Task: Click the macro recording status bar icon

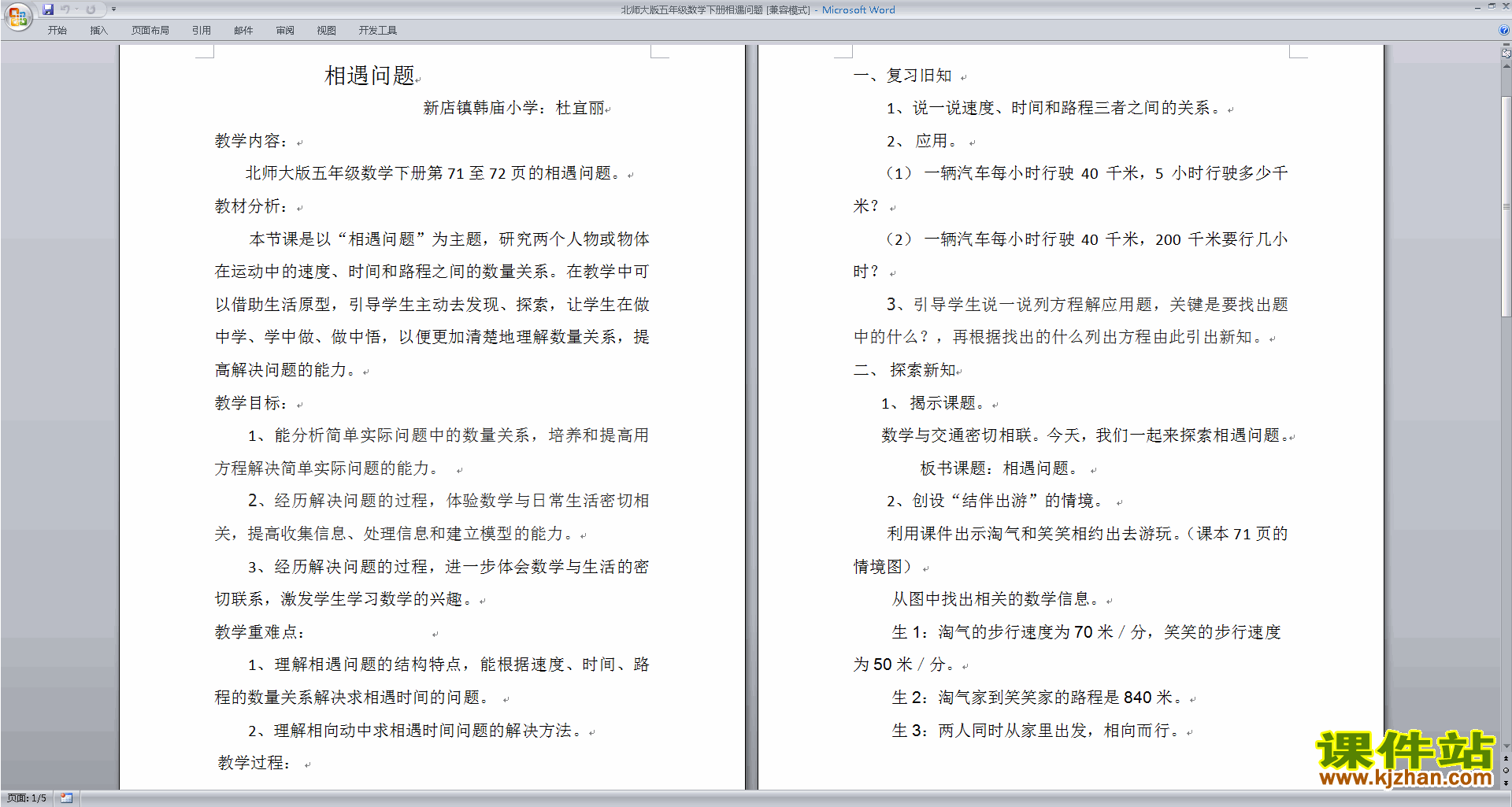Action: point(67,798)
